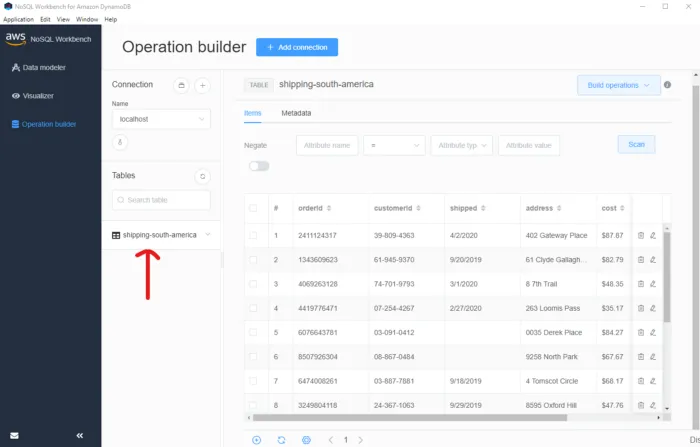Screen dimensions: 700x447
Task: Refresh the Tables list
Action: (202, 176)
